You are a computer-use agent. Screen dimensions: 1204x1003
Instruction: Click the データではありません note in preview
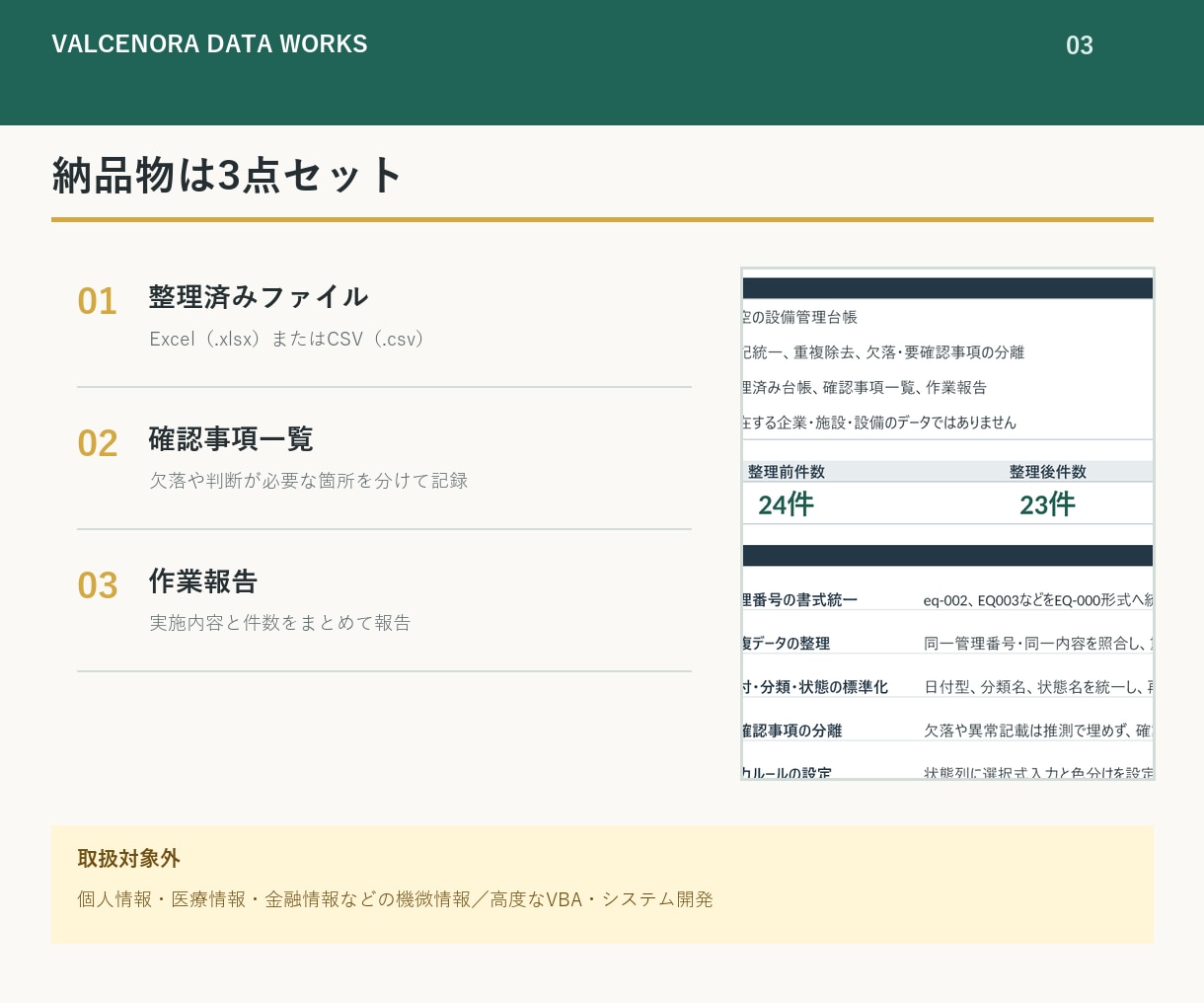click(880, 423)
